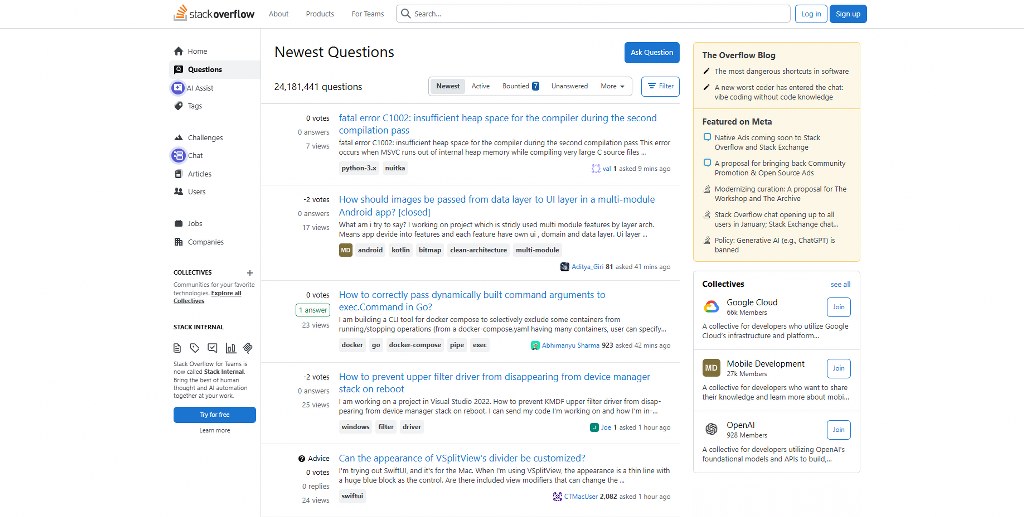Click the kotlin tag

(x=401, y=250)
